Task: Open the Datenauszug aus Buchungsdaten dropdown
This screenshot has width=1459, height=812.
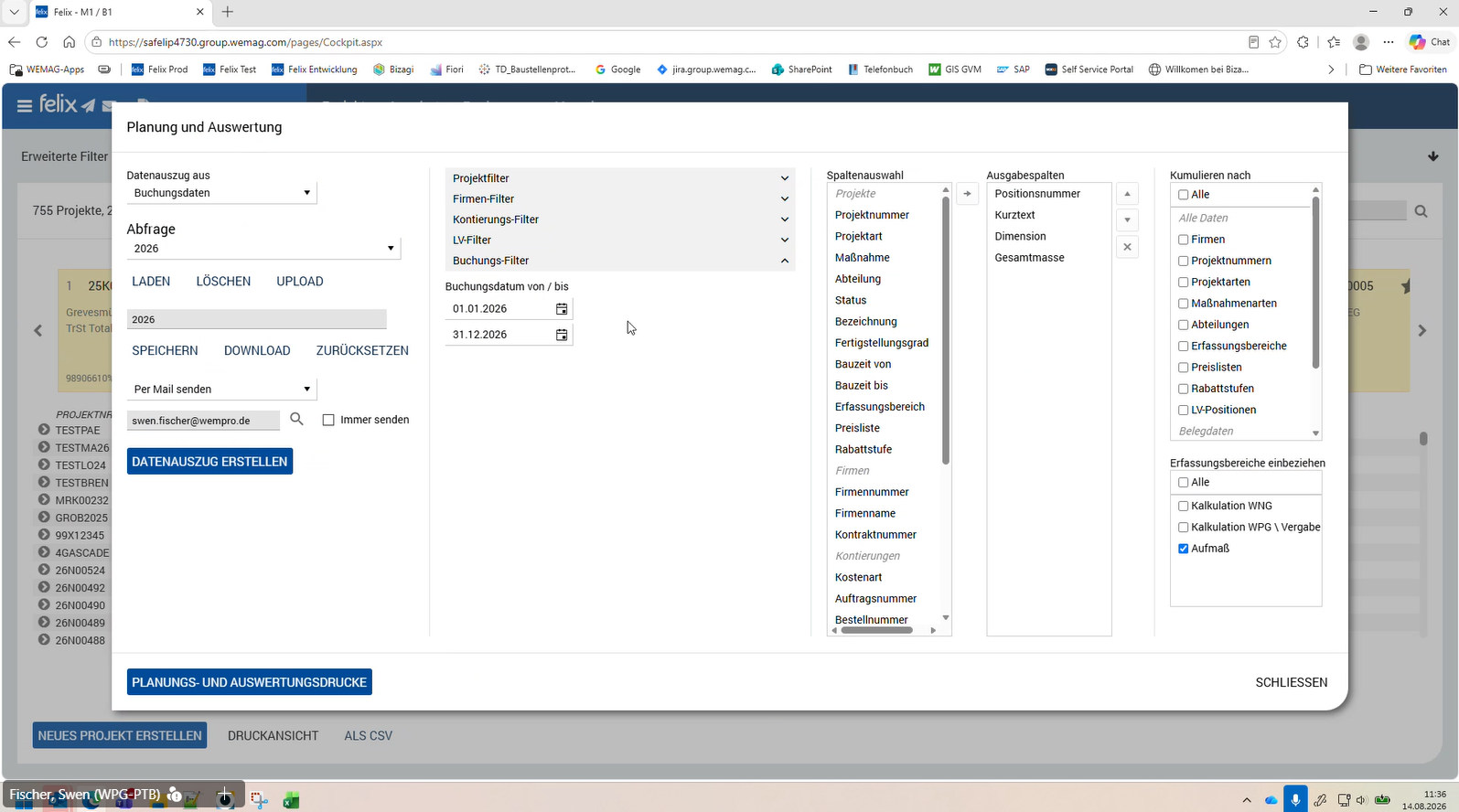Action: [x=221, y=193]
